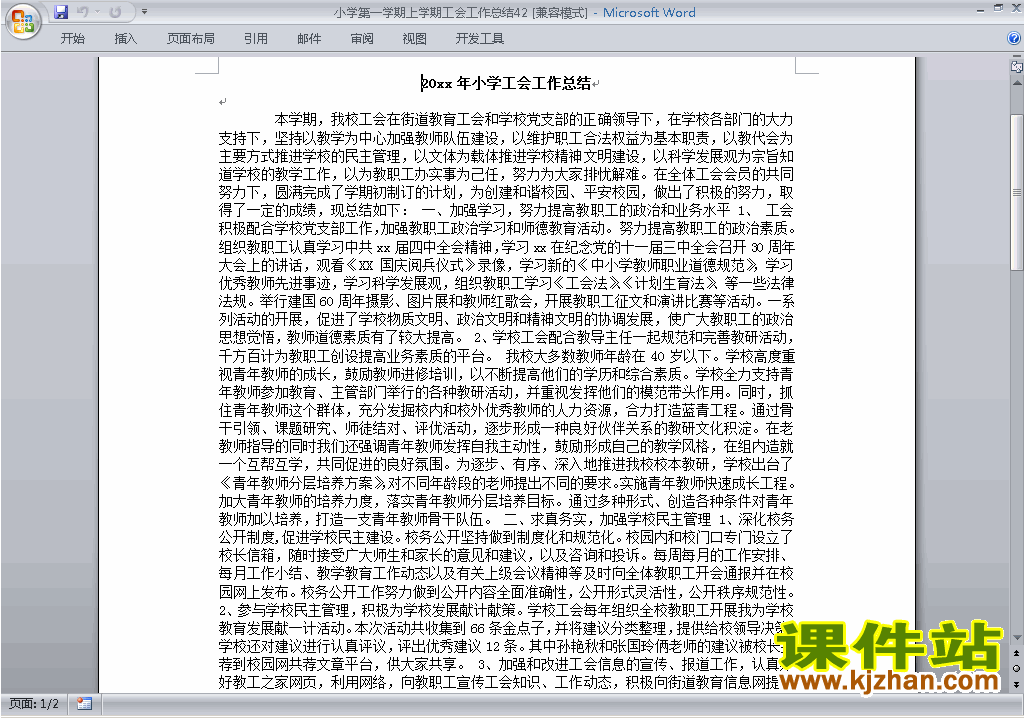Customize the Quick Access Toolbar
This screenshot has width=1024, height=718.
[144, 12]
